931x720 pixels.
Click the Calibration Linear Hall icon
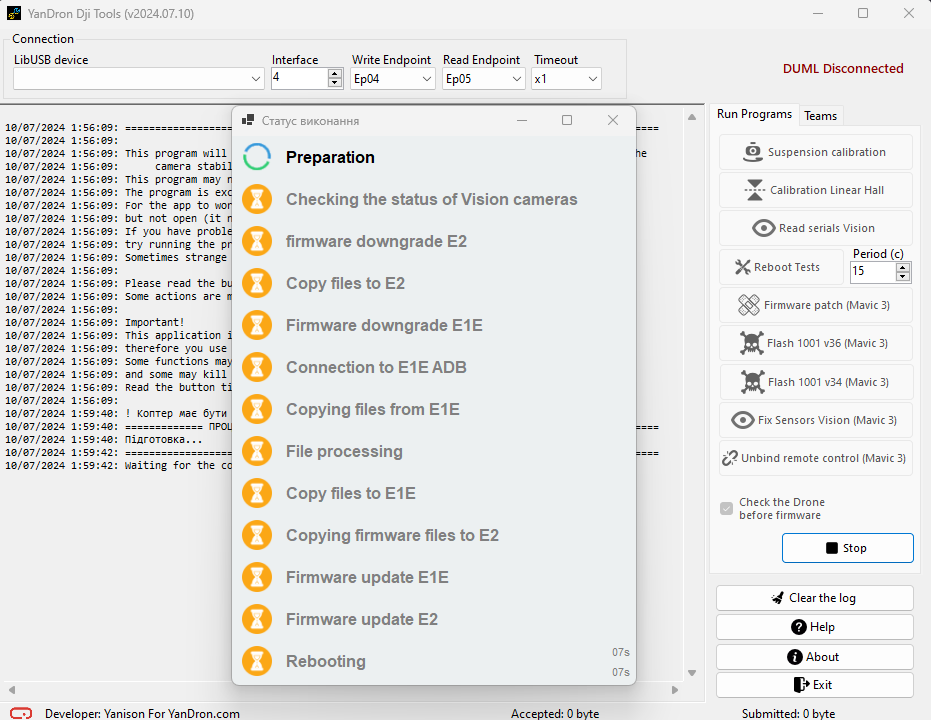(x=754, y=190)
